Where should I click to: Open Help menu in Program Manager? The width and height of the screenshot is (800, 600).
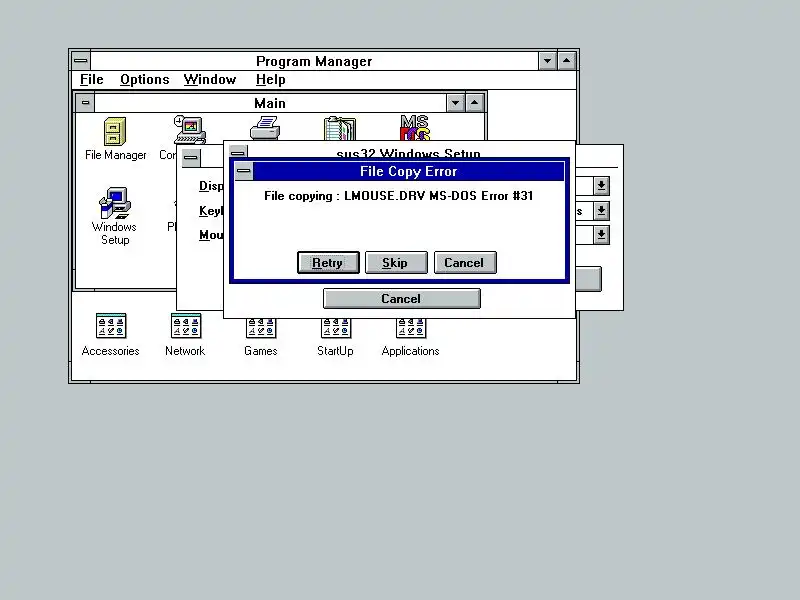pyautogui.click(x=270, y=80)
